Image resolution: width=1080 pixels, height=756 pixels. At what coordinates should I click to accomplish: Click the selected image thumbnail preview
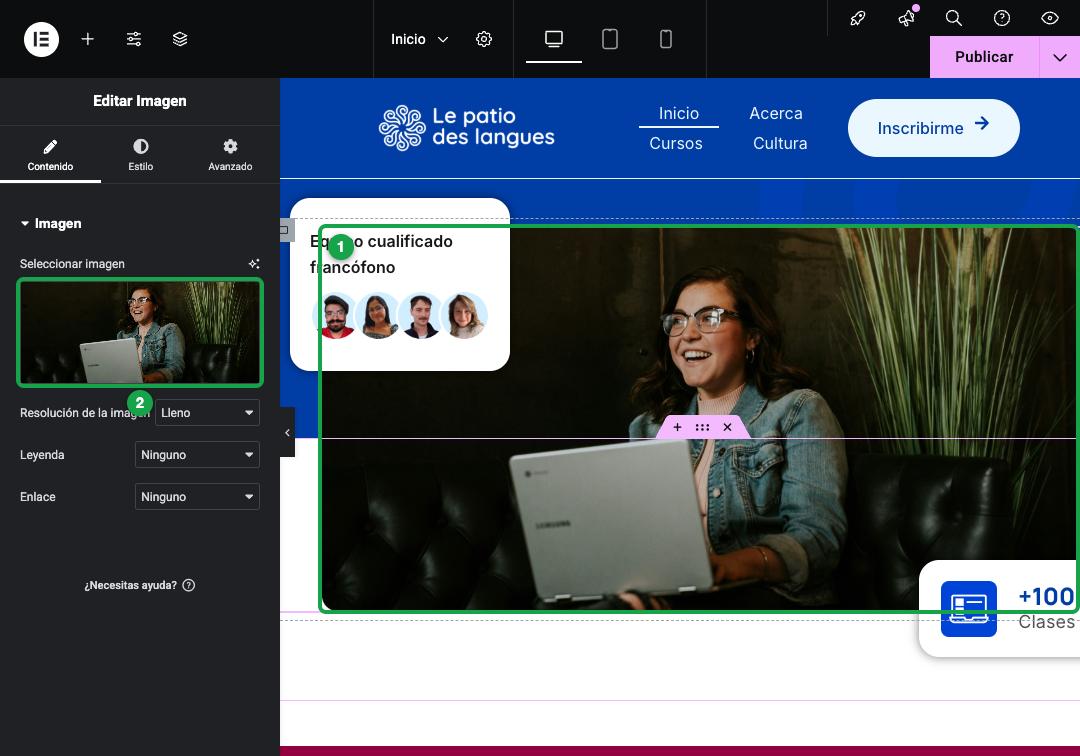[x=140, y=332]
